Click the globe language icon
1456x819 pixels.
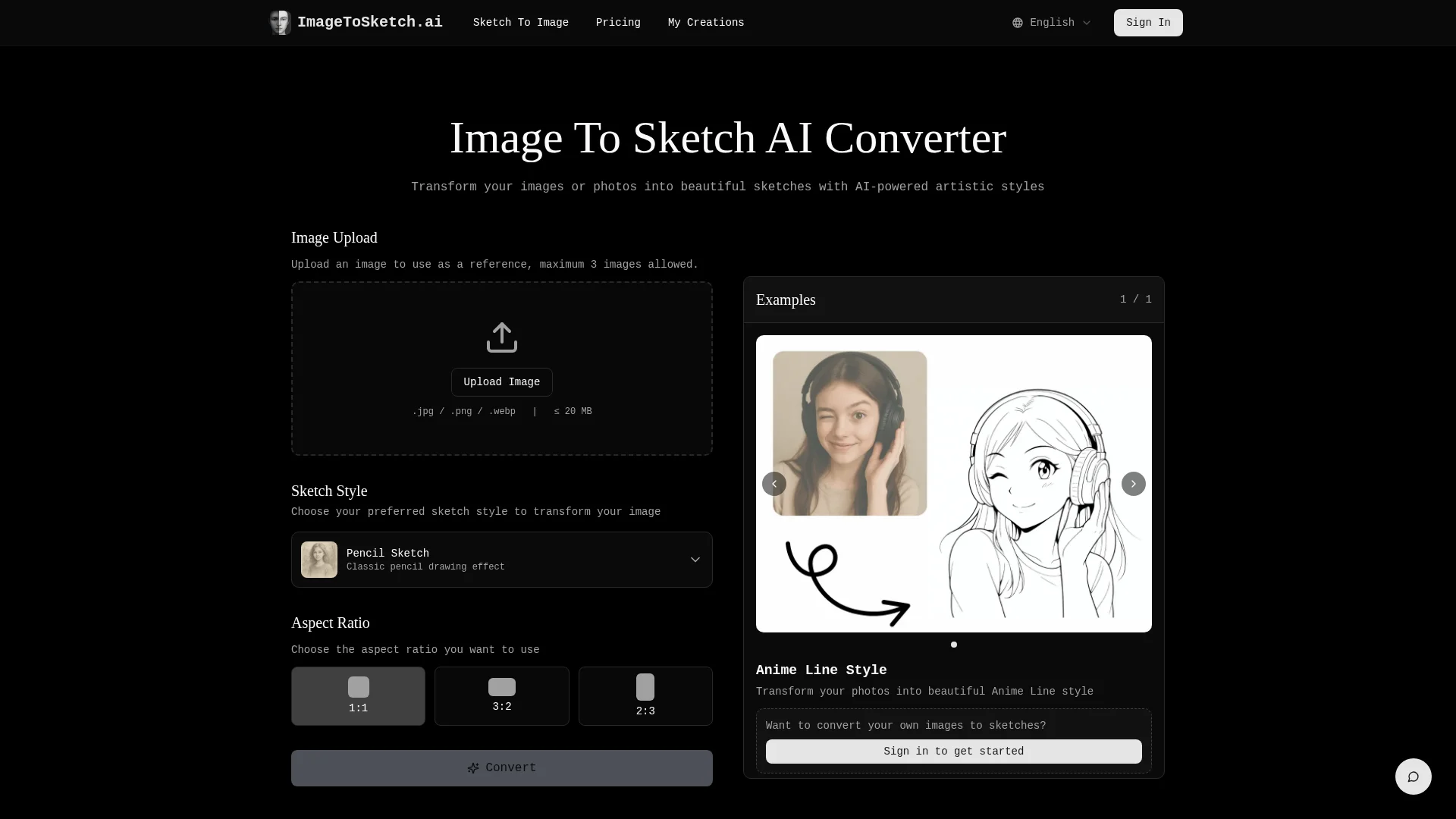click(x=1018, y=23)
